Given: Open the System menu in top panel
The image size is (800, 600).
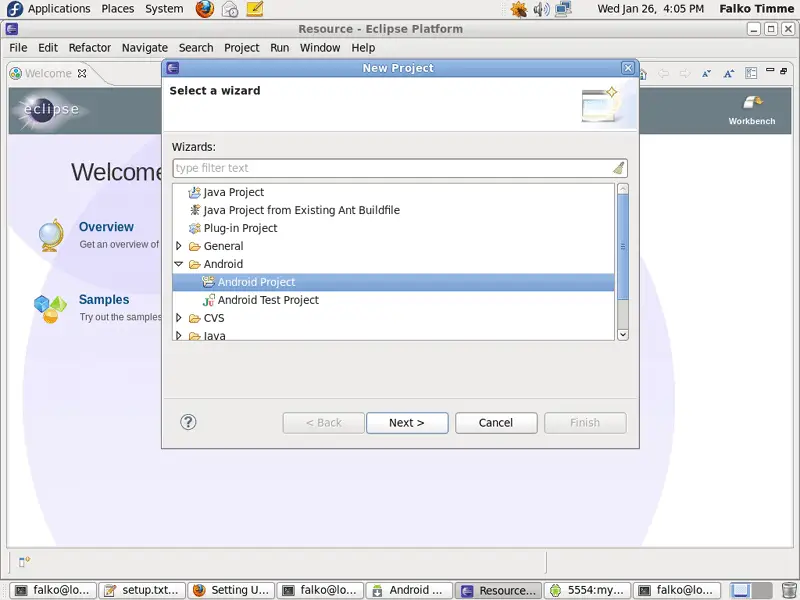Looking at the screenshot, I should tap(164, 9).
